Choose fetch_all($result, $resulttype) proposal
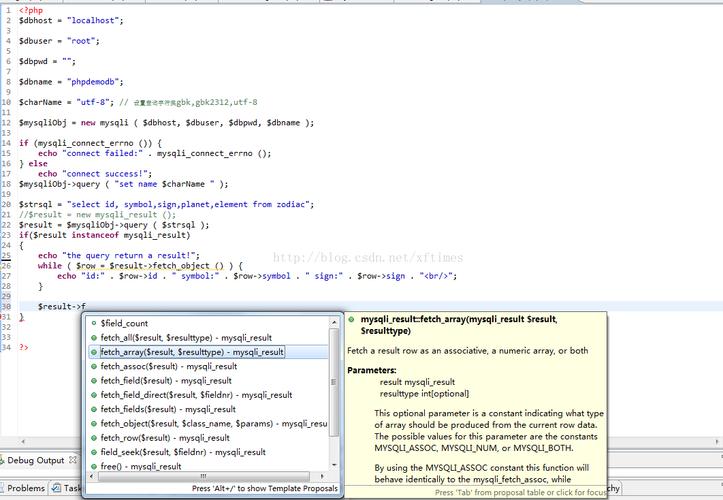 186,338
